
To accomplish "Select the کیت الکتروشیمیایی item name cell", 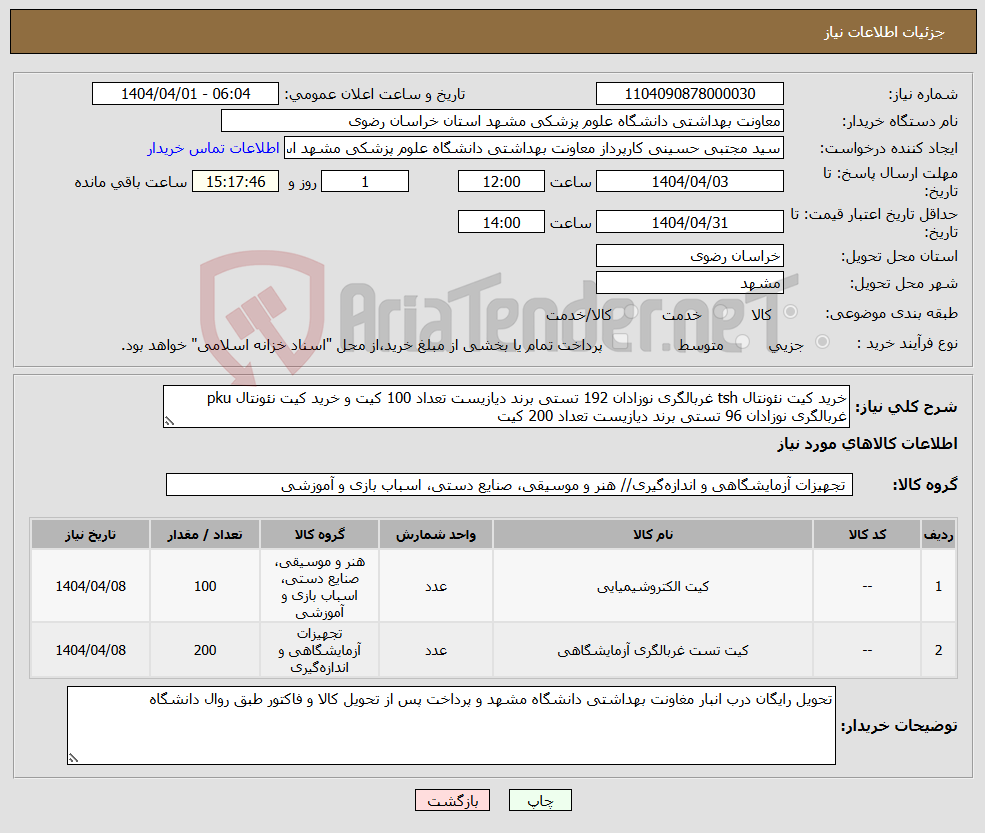I will point(653,586).
